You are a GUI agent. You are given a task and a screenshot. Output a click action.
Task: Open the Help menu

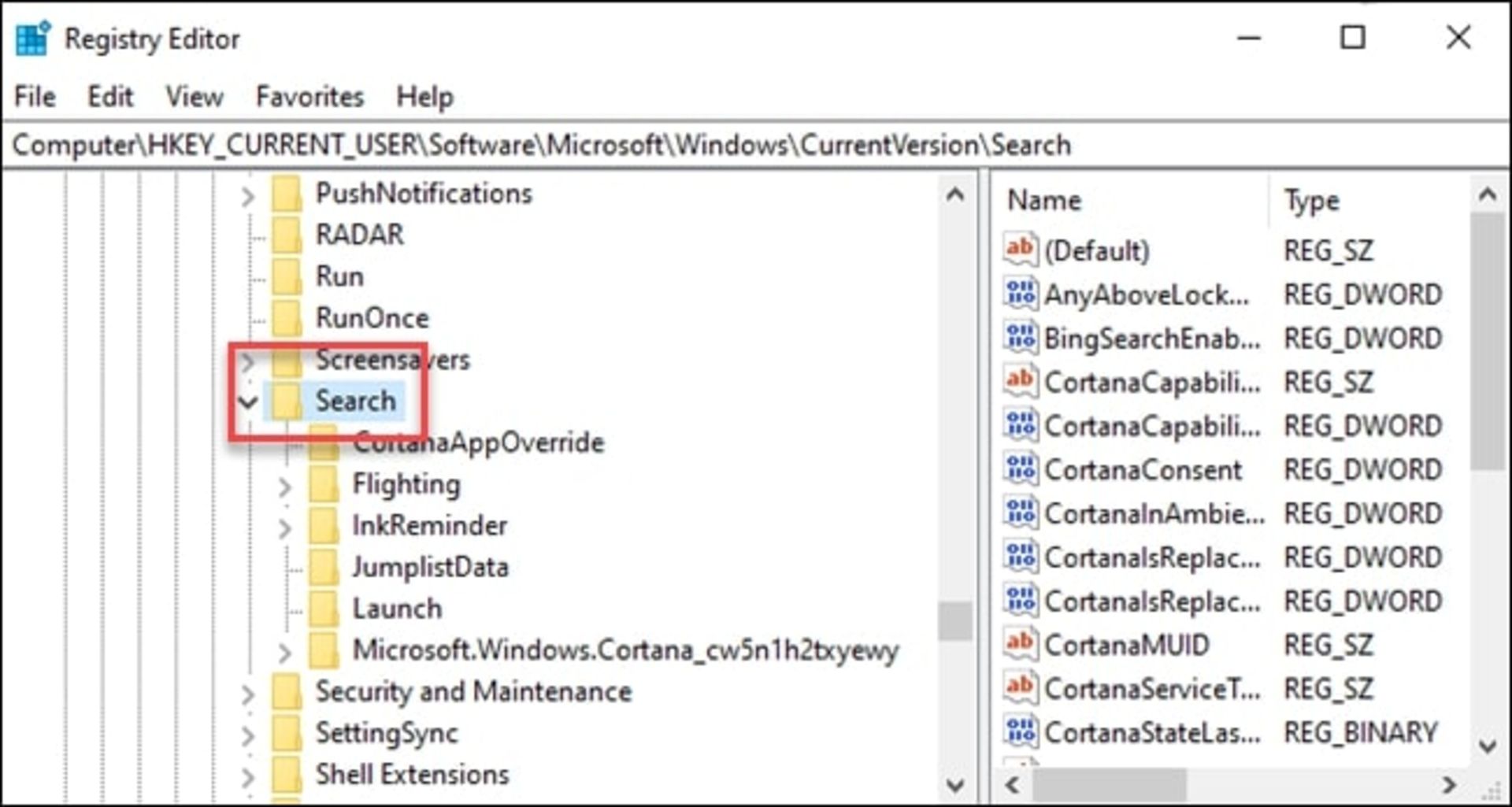424,97
